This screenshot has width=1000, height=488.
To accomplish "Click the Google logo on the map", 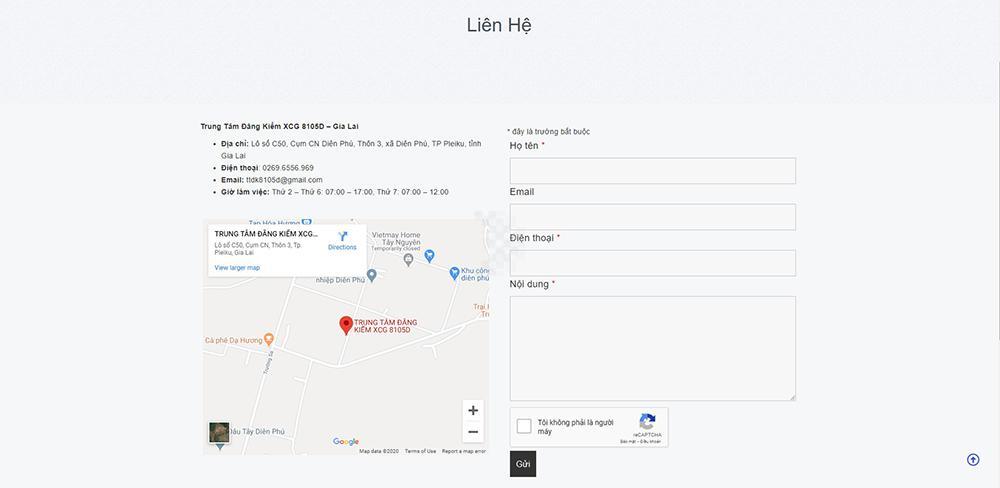I will click(346, 441).
